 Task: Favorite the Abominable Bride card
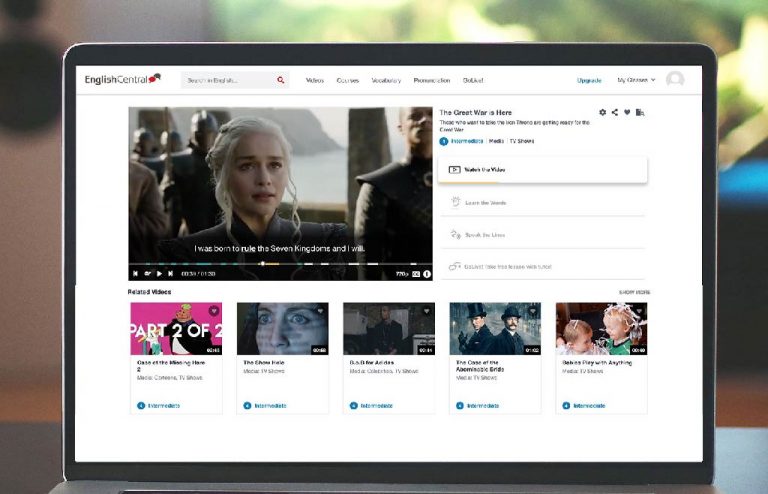[x=533, y=310]
